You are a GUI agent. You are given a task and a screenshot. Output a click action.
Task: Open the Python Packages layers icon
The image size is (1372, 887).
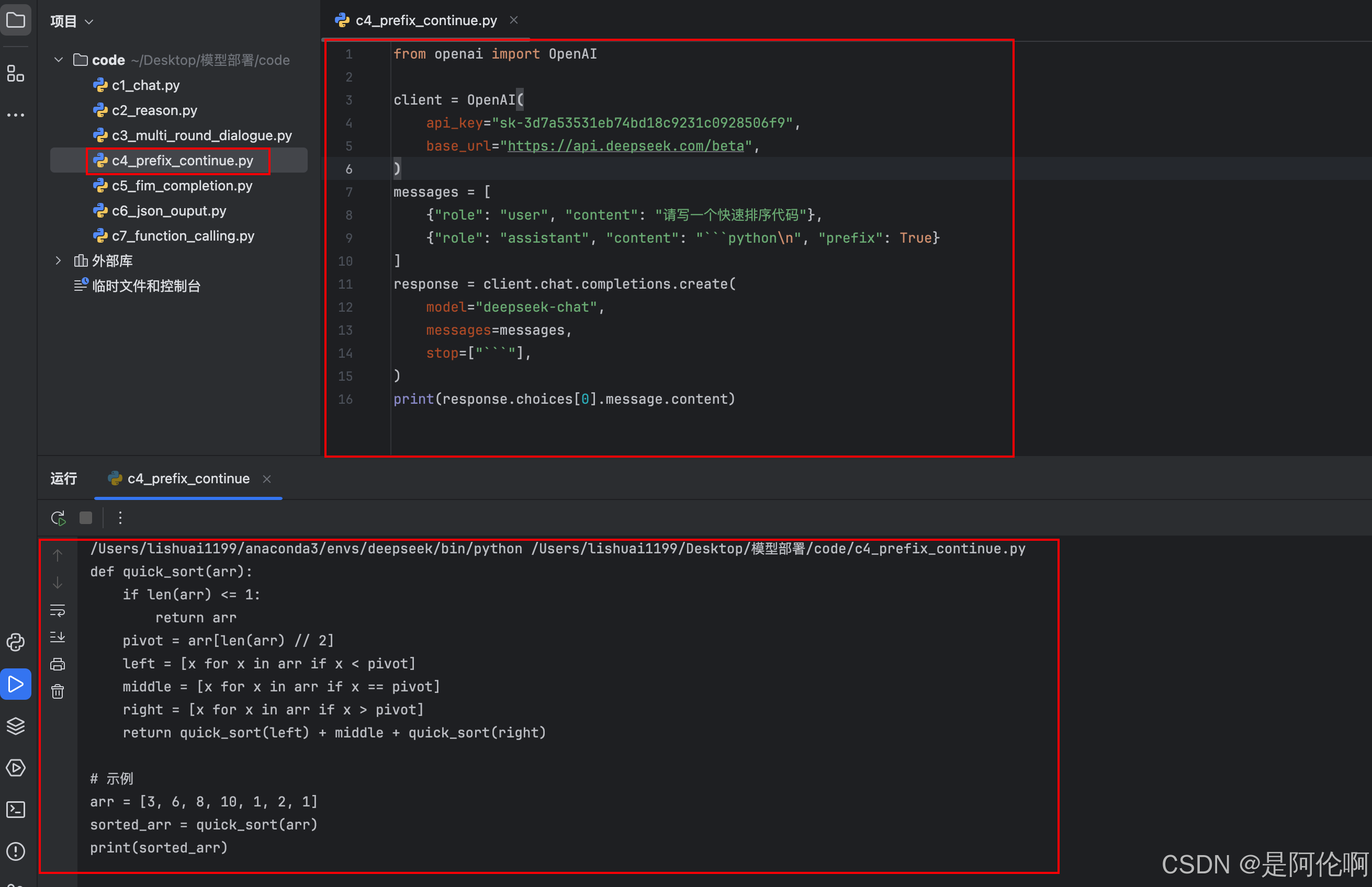(16, 726)
